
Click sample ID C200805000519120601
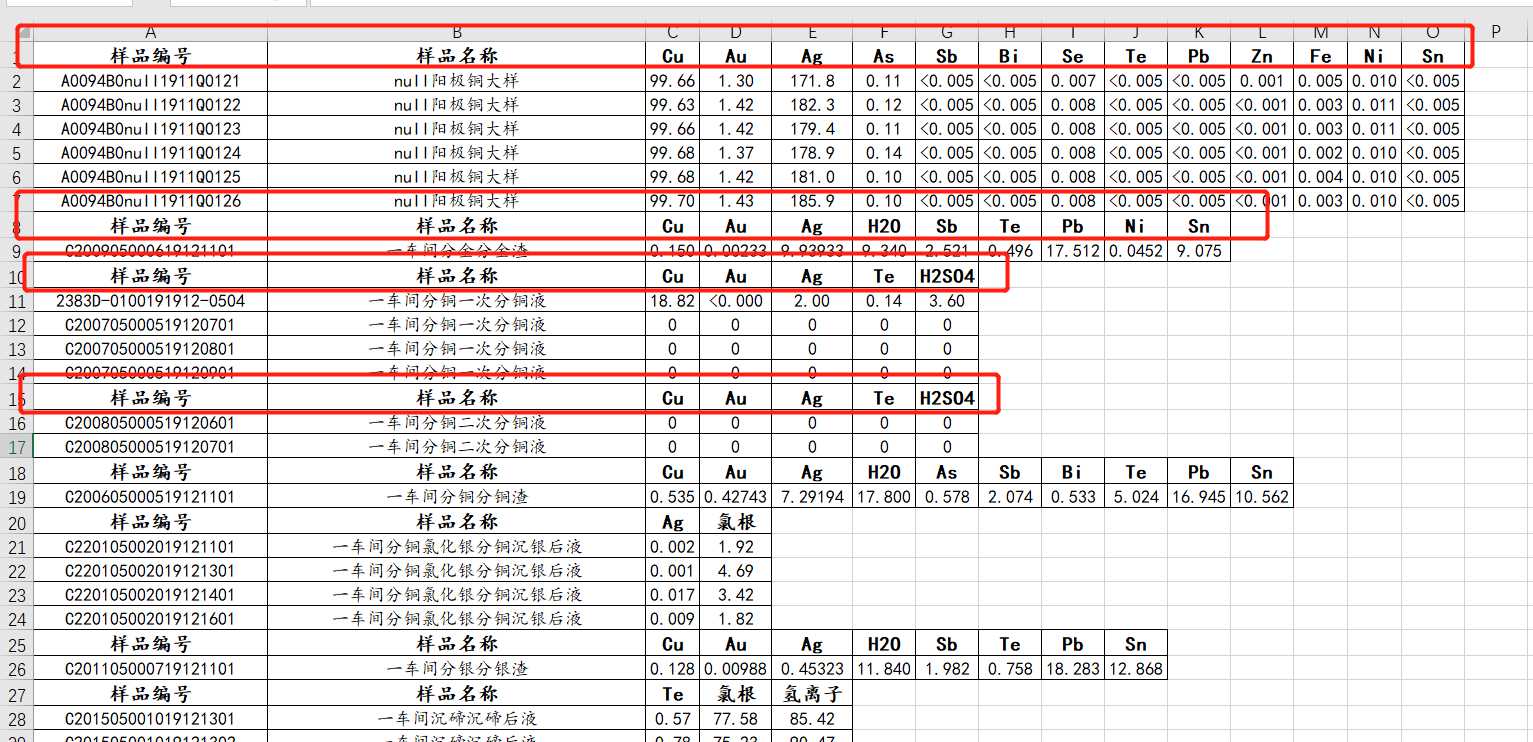(150, 423)
